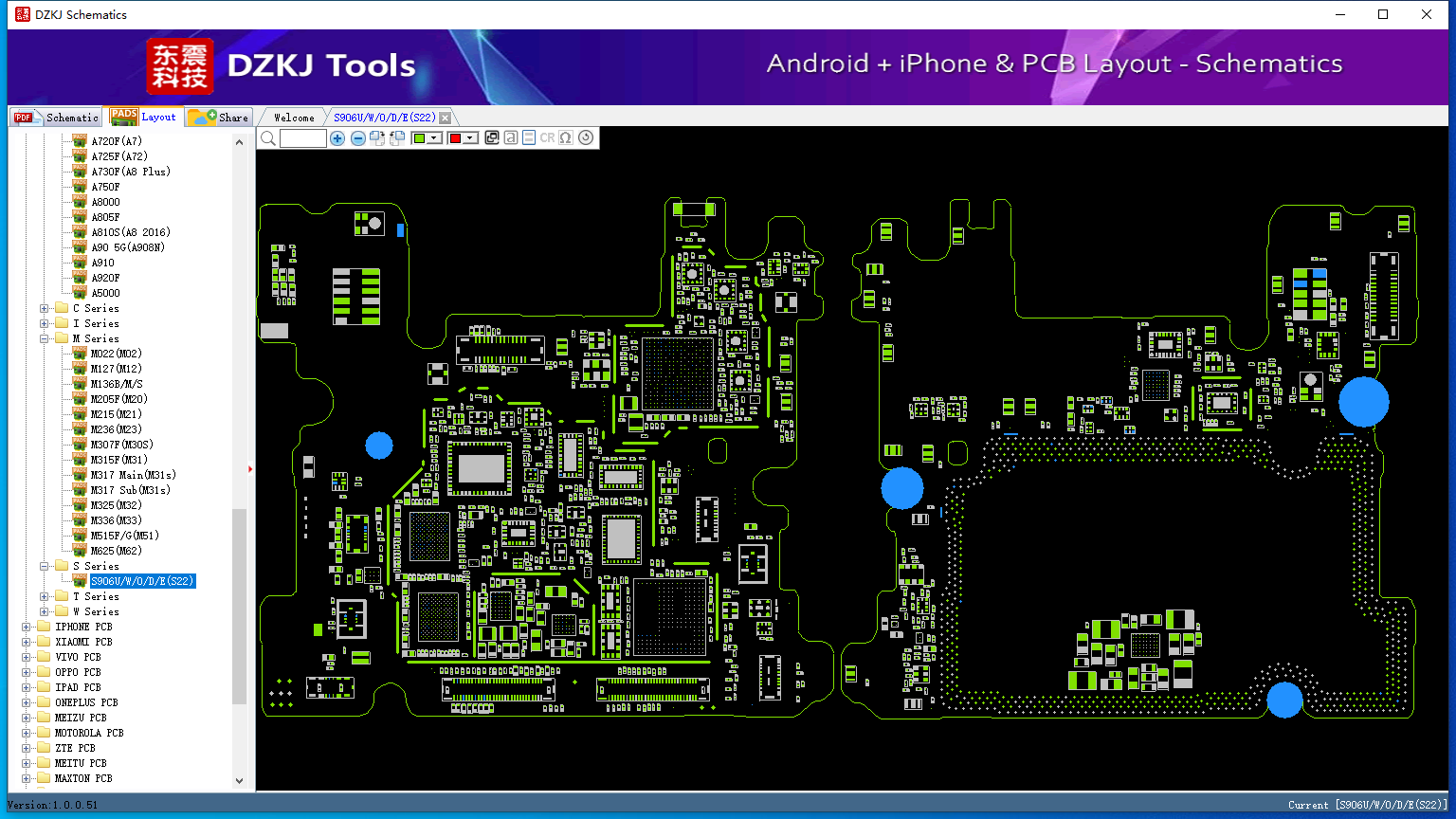Click the magnifier search icon in the toolbar

pos(268,138)
